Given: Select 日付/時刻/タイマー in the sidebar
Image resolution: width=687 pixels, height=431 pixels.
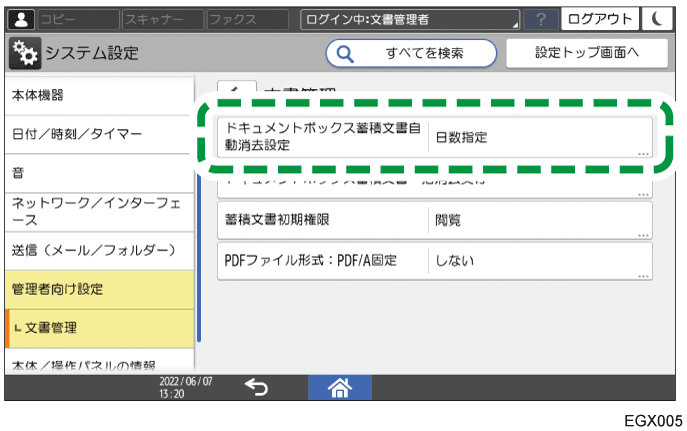Looking at the screenshot, I should coord(99,134).
